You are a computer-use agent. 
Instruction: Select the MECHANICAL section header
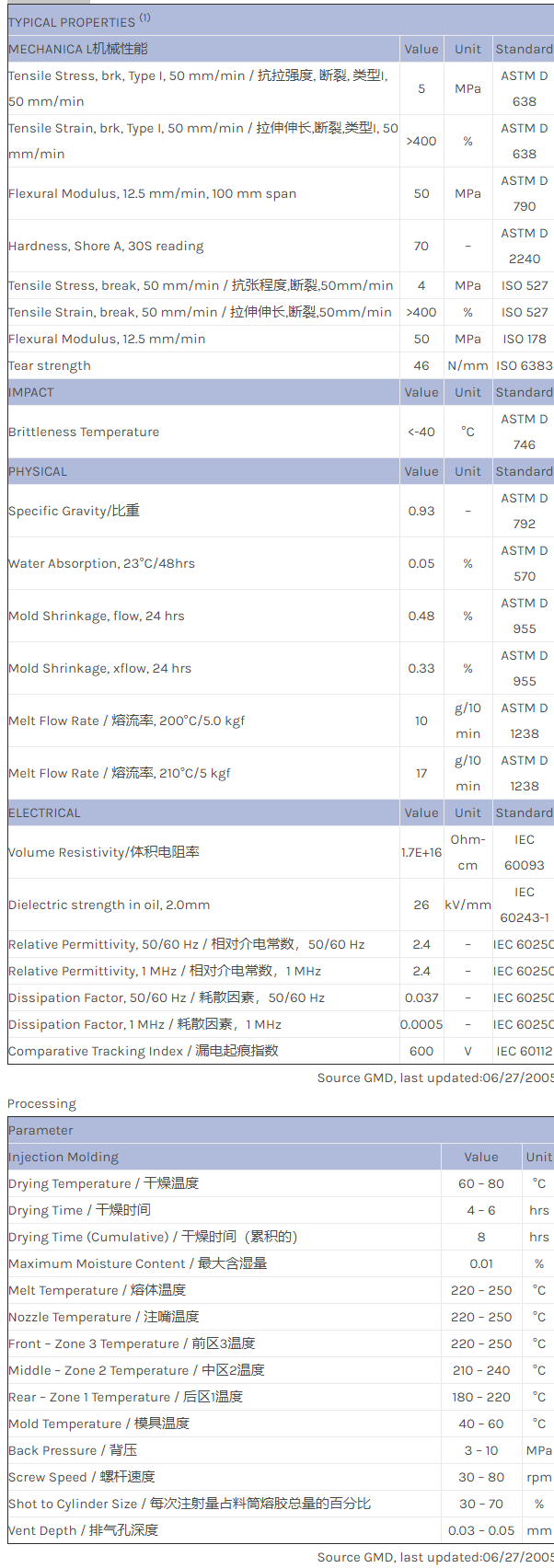[78, 49]
